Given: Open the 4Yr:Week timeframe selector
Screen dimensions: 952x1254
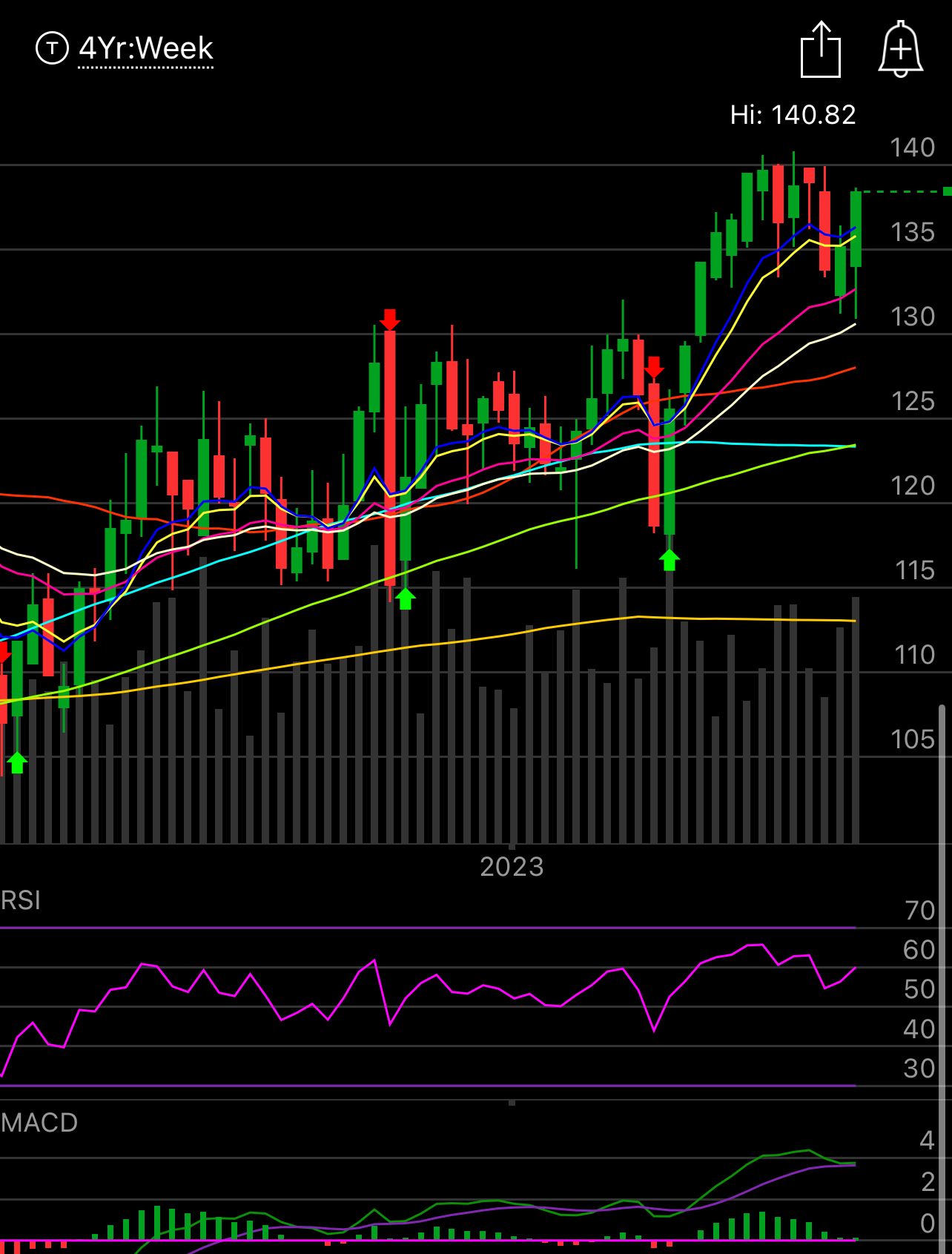Looking at the screenshot, I should (x=146, y=49).
